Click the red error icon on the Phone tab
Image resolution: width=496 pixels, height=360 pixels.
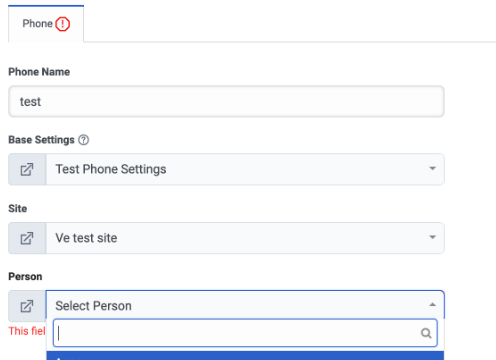pos(62,24)
